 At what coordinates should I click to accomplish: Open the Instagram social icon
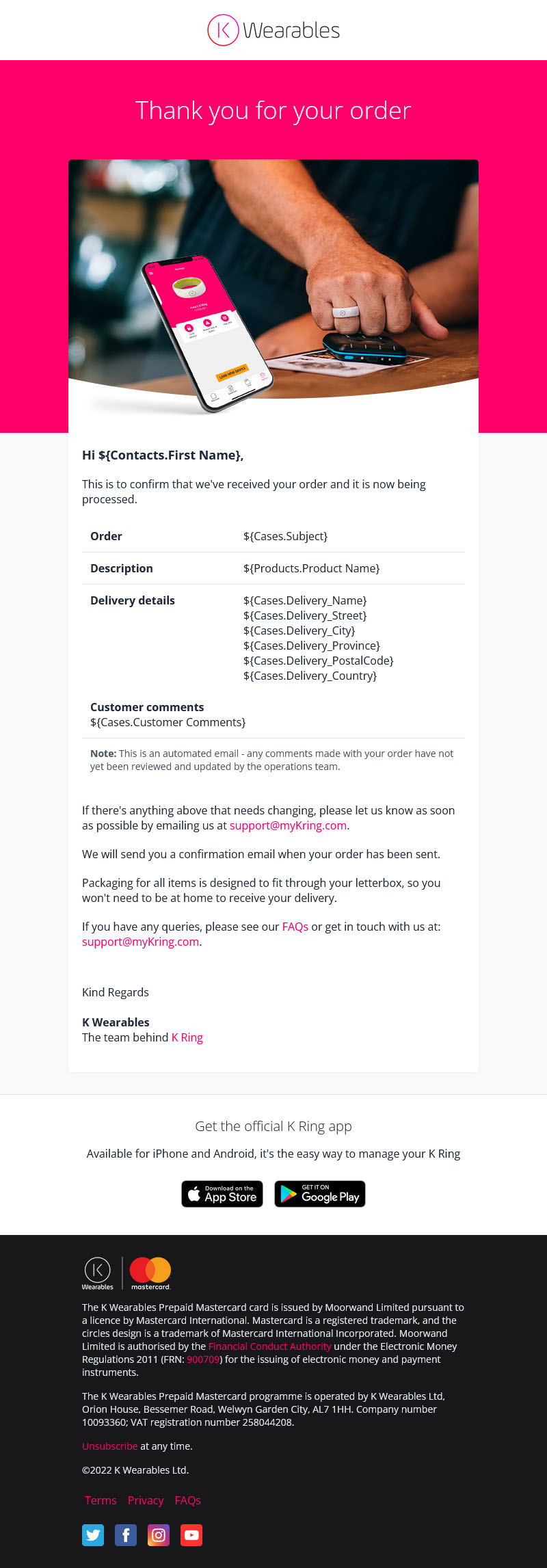click(159, 1534)
